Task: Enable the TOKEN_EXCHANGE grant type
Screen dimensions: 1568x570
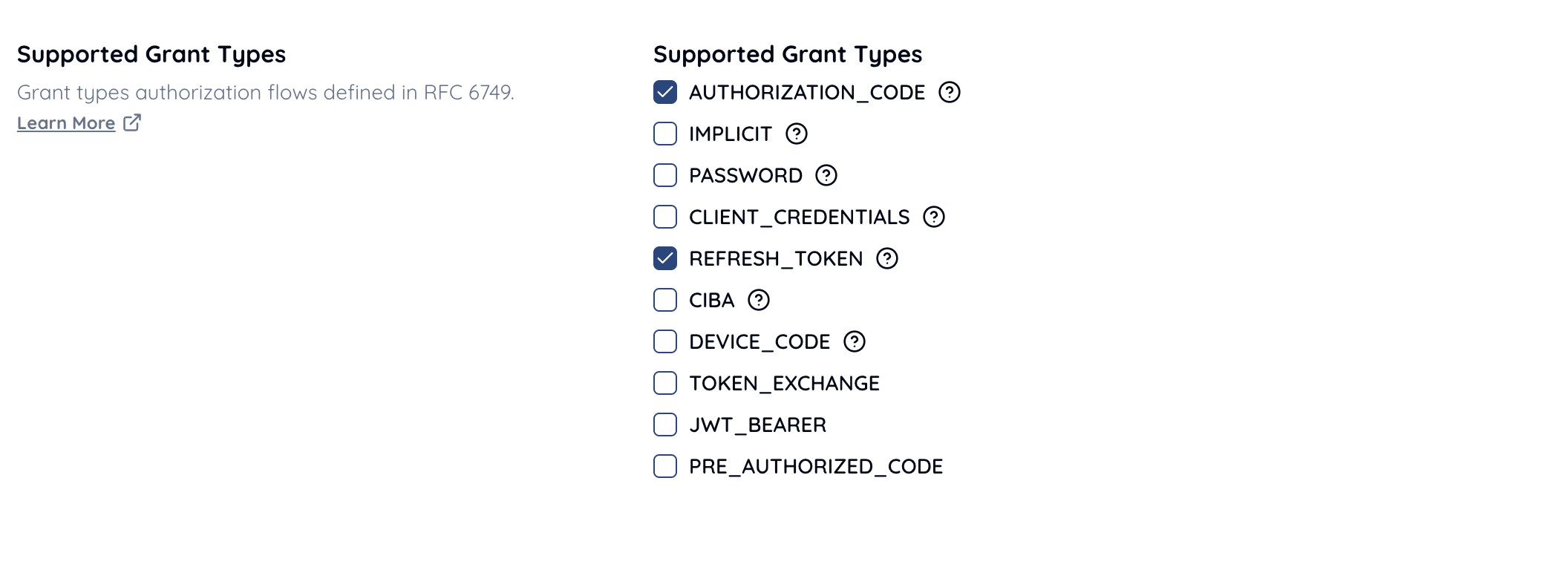Action: click(665, 383)
